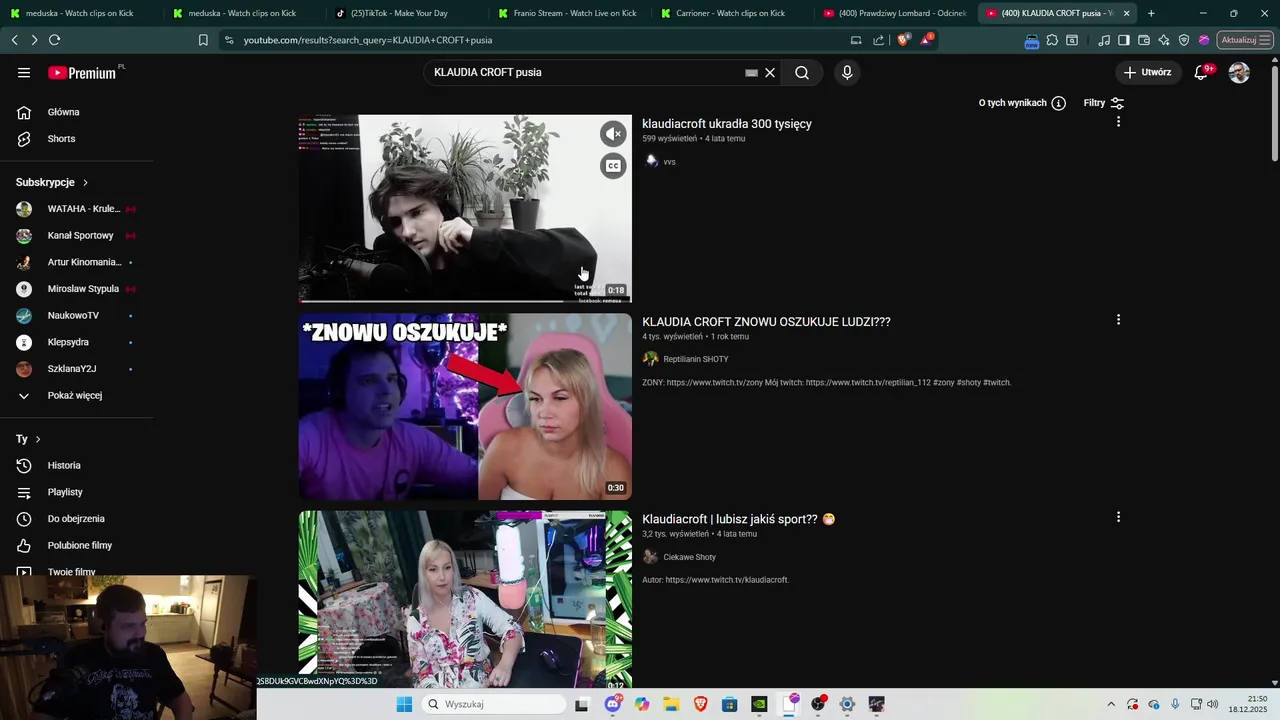Open Playlisty in the sidebar
1280x720 pixels.
(76, 492)
